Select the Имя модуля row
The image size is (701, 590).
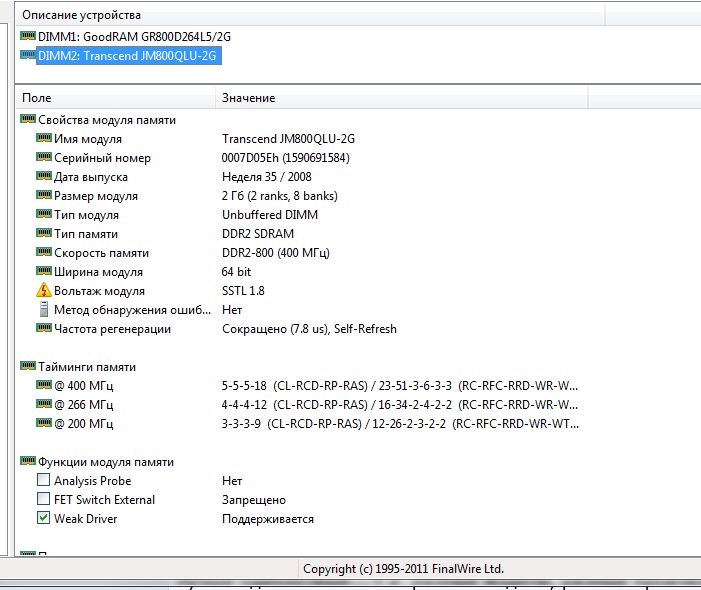(88, 139)
